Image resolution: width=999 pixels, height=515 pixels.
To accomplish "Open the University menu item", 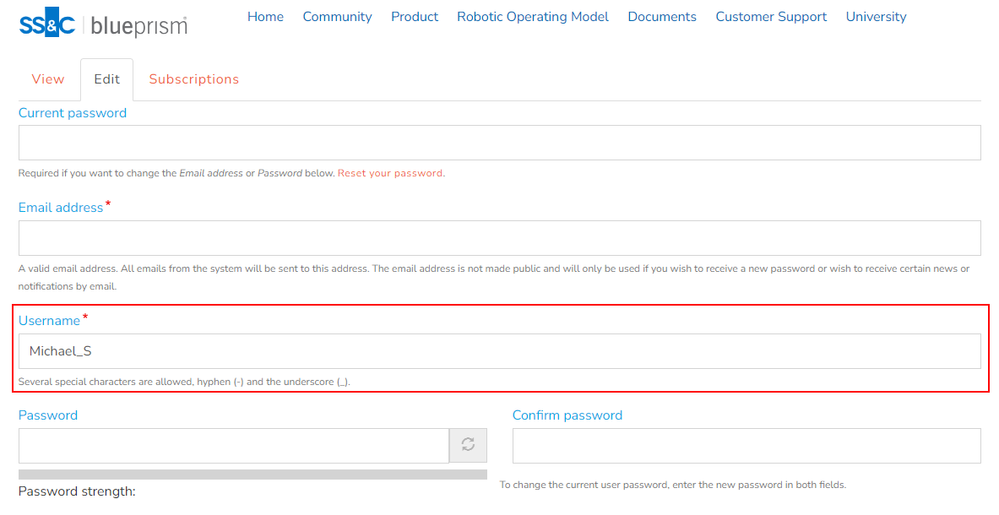I will (876, 17).
